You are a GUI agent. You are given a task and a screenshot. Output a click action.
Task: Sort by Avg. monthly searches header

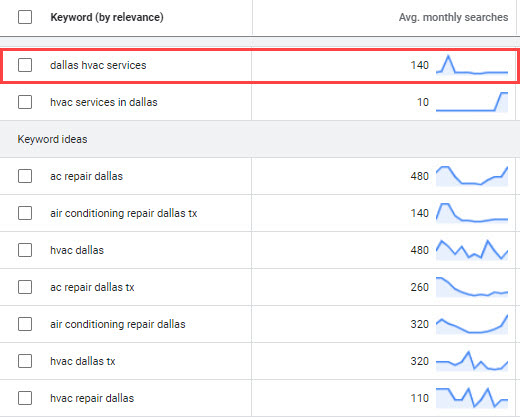[x=453, y=17]
